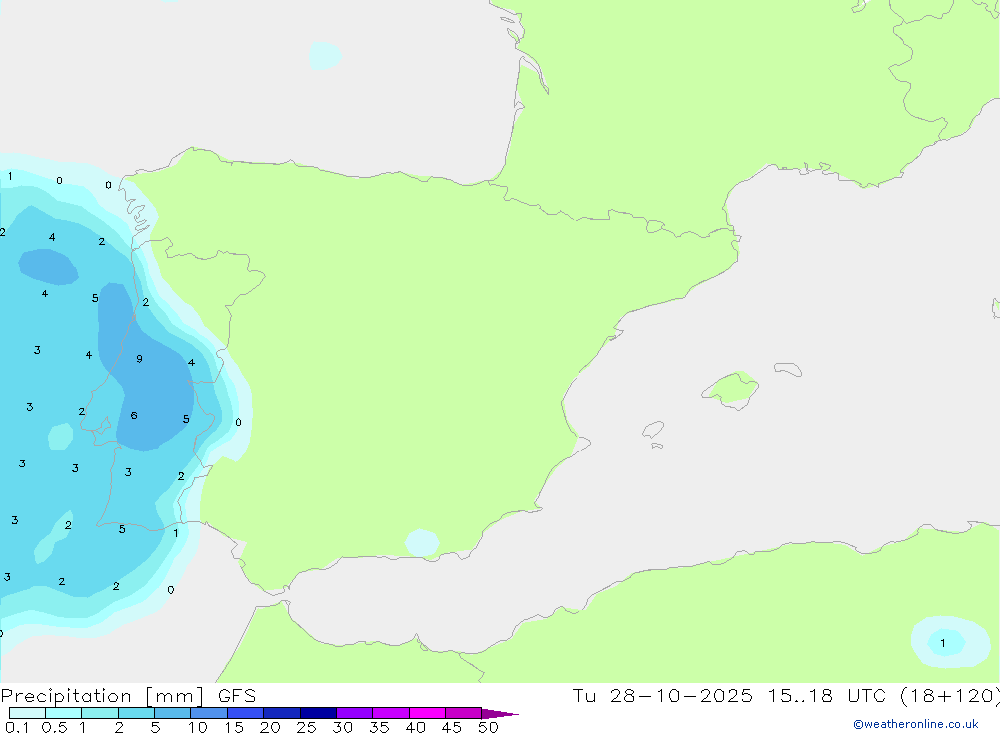Screen dimensions: 1000x733
Task: Click the "20" legend scale label
Action: click(270, 727)
